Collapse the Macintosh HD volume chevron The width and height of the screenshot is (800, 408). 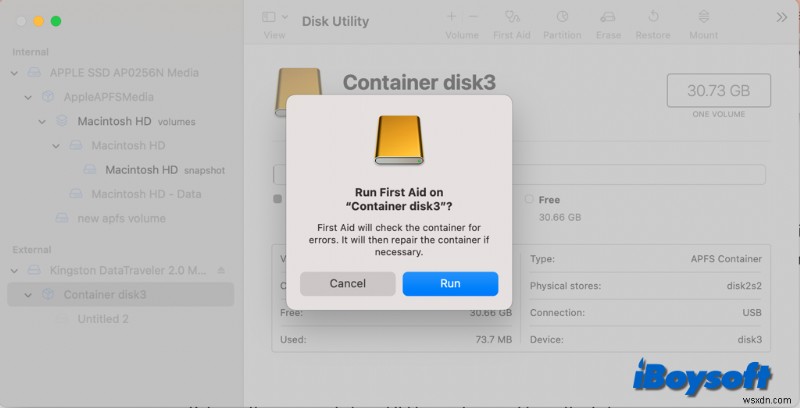coord(56,146)
